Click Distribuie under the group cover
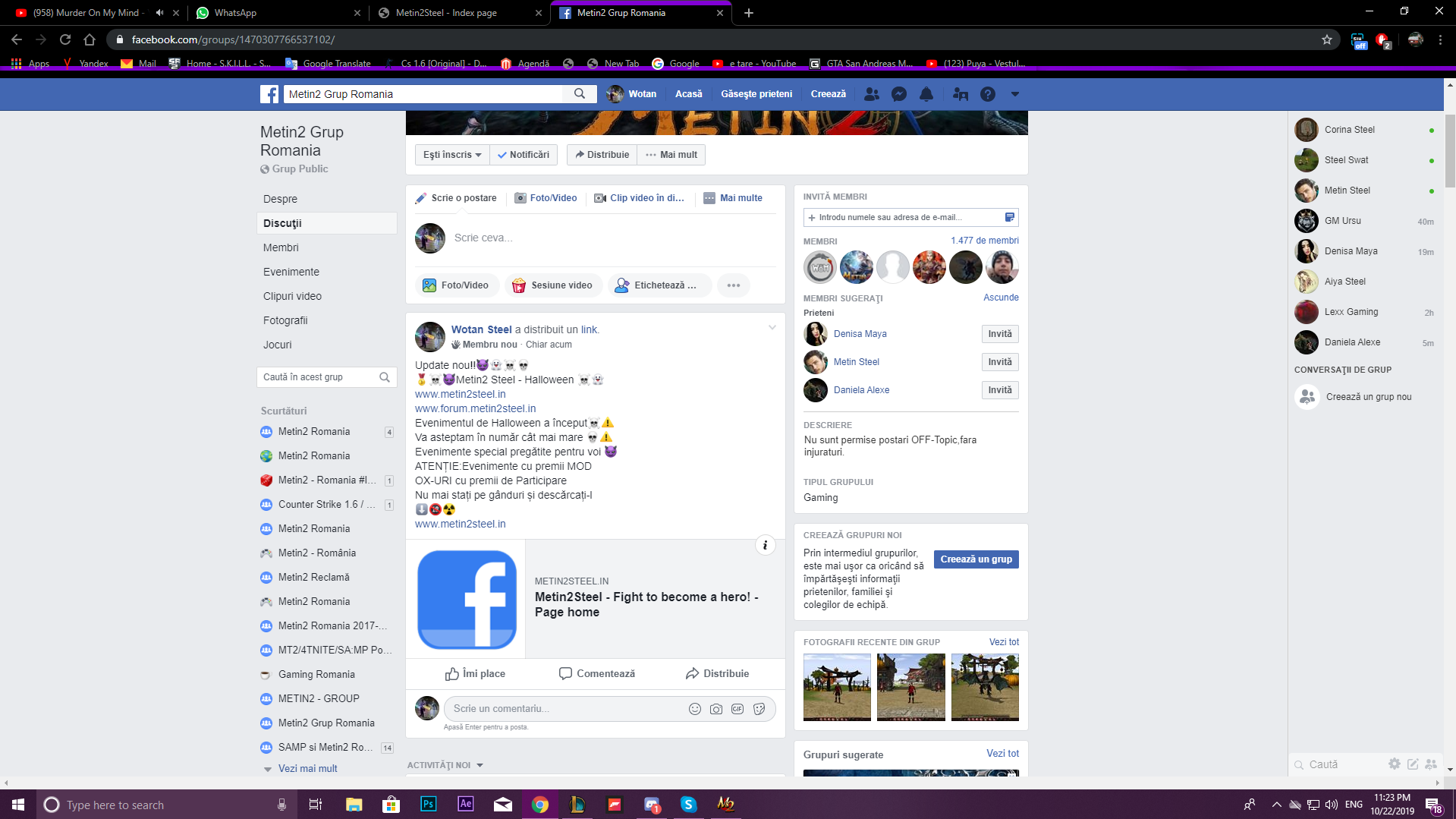Viewport: 1456px width, 819px height. click(x=602, y=155)
